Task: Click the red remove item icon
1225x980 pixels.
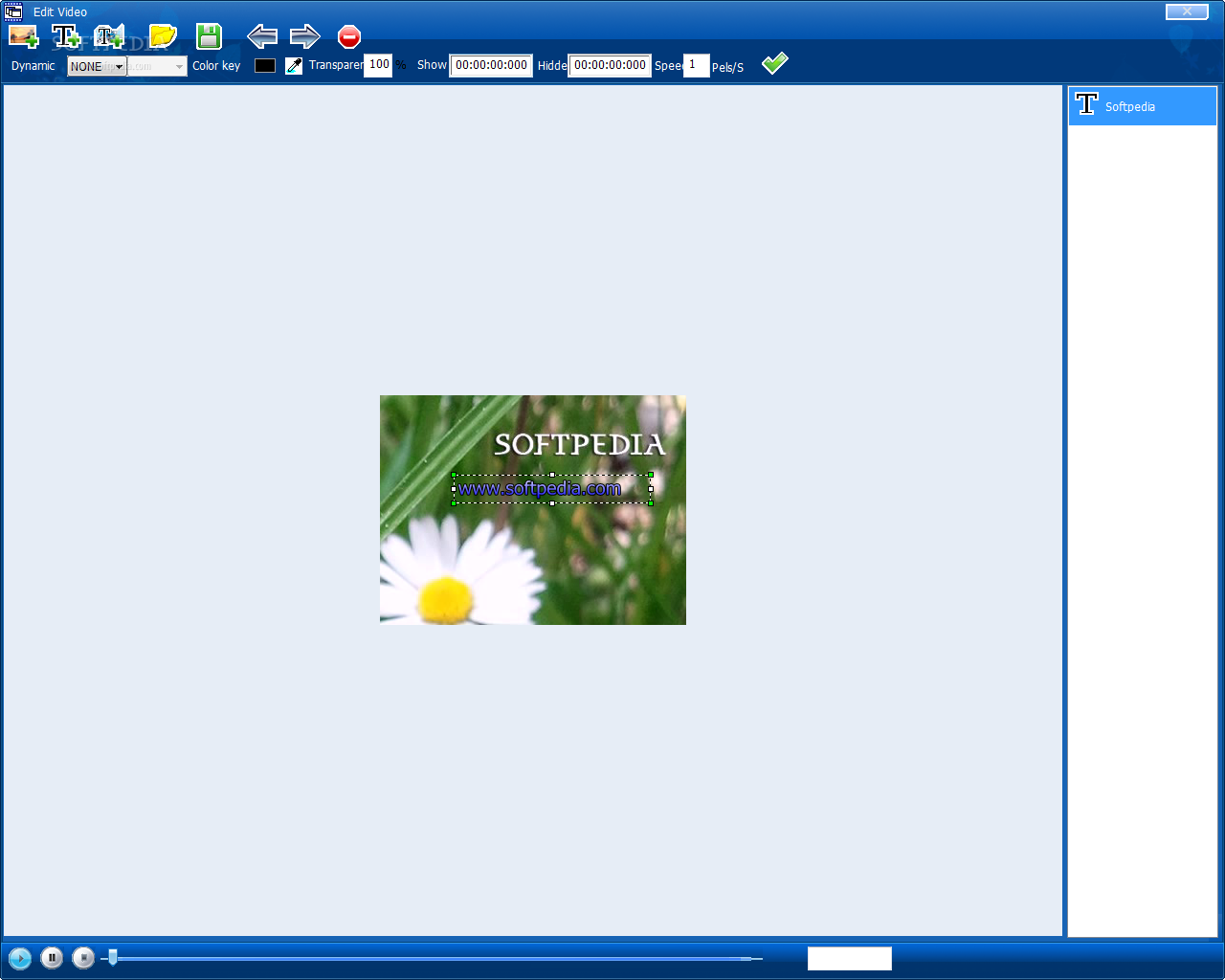Action: (349, 36)
